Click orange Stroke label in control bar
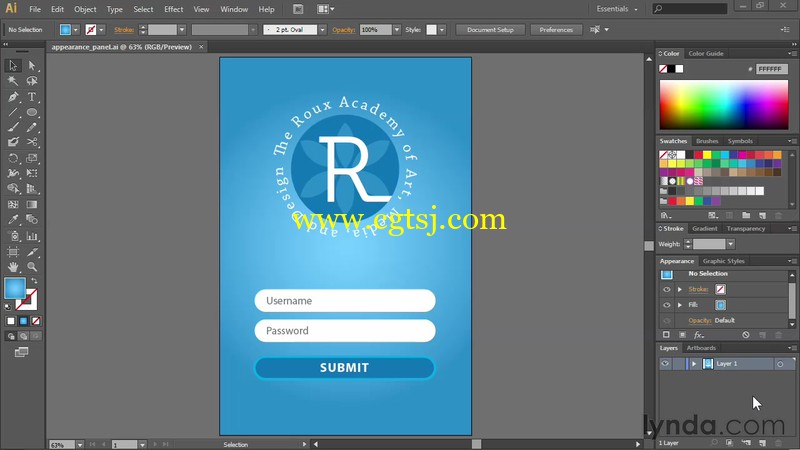The height and width of the screenshot is (450, 800). 124,30
